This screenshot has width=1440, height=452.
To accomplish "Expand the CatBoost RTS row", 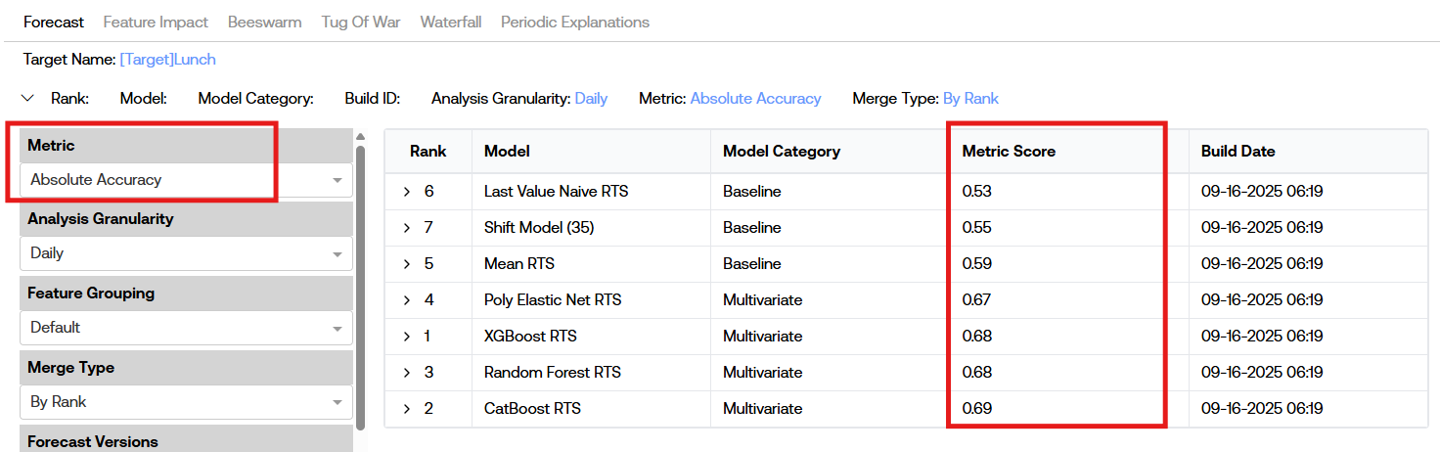I will click(x=407, y=408).
